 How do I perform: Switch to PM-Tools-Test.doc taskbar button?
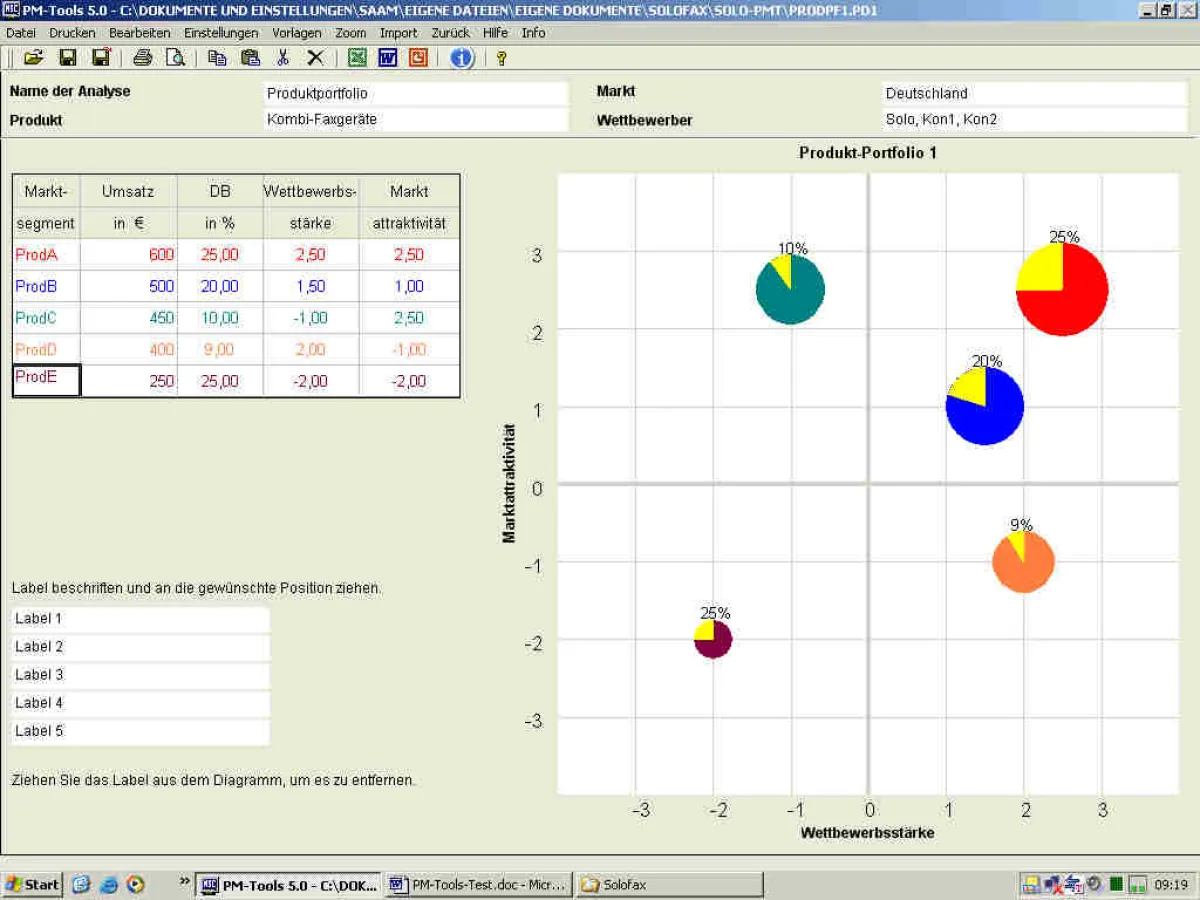coord(478,884)
